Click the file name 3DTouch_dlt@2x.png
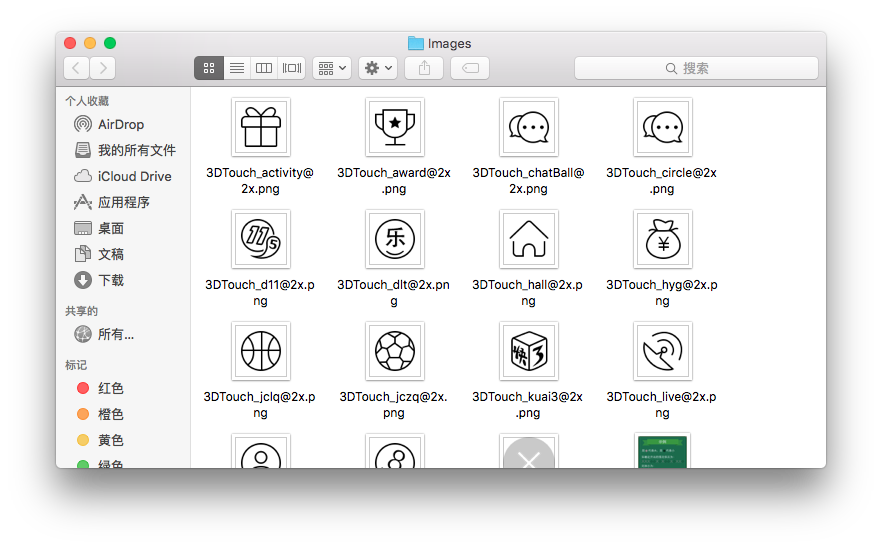 coord(394,293)
